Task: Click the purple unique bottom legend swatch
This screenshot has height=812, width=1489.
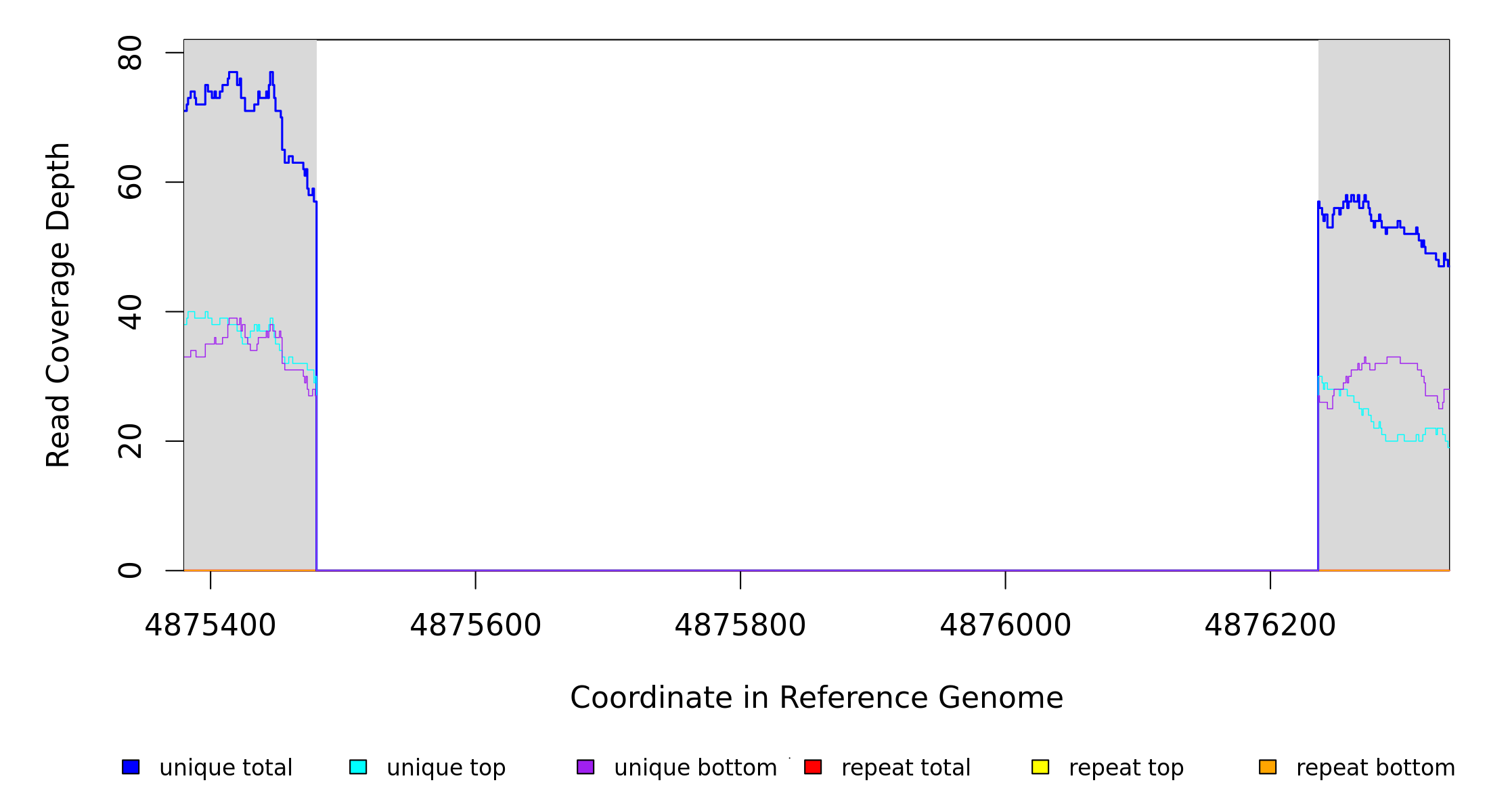Action: [585, 767]
